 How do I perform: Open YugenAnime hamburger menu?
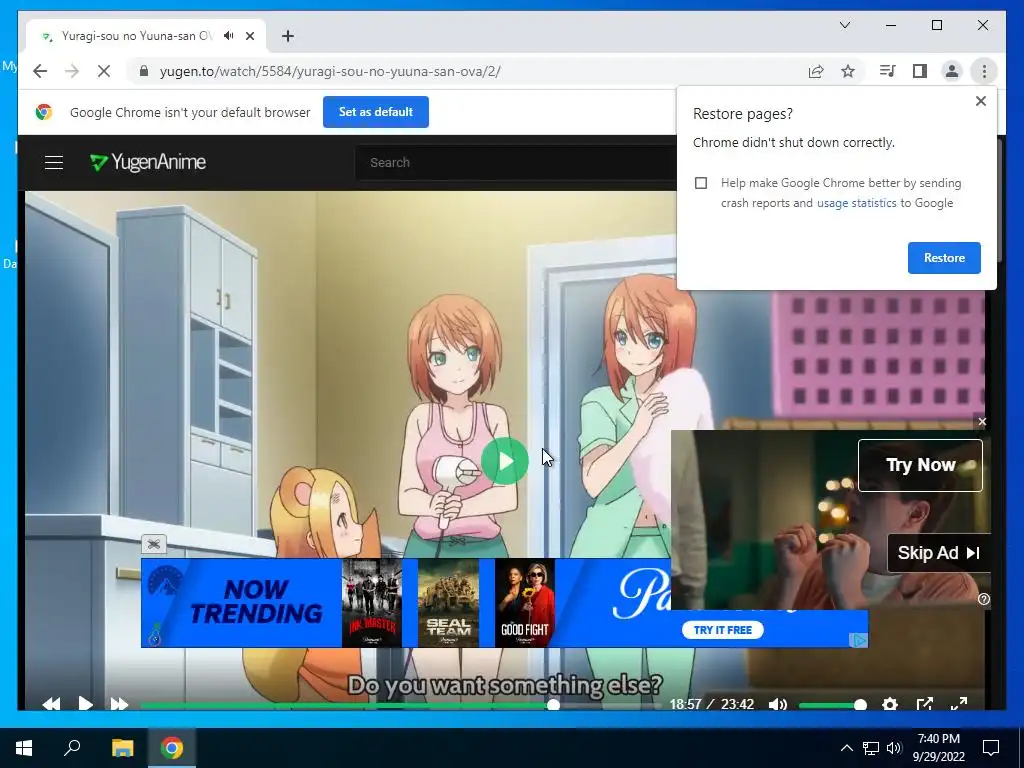[x=54, y=163]
